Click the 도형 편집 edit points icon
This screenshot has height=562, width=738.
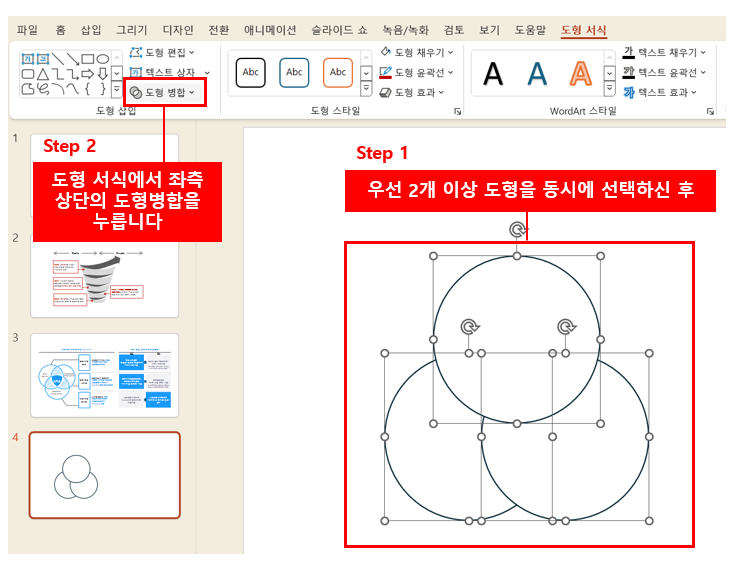click(136, 52)
